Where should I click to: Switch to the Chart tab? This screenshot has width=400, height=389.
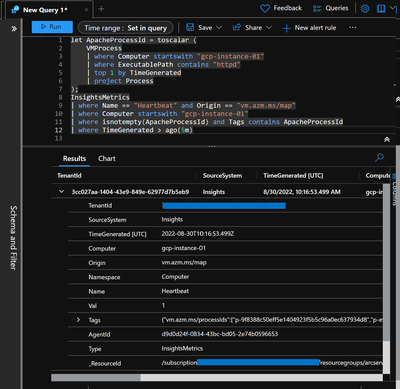107,159
